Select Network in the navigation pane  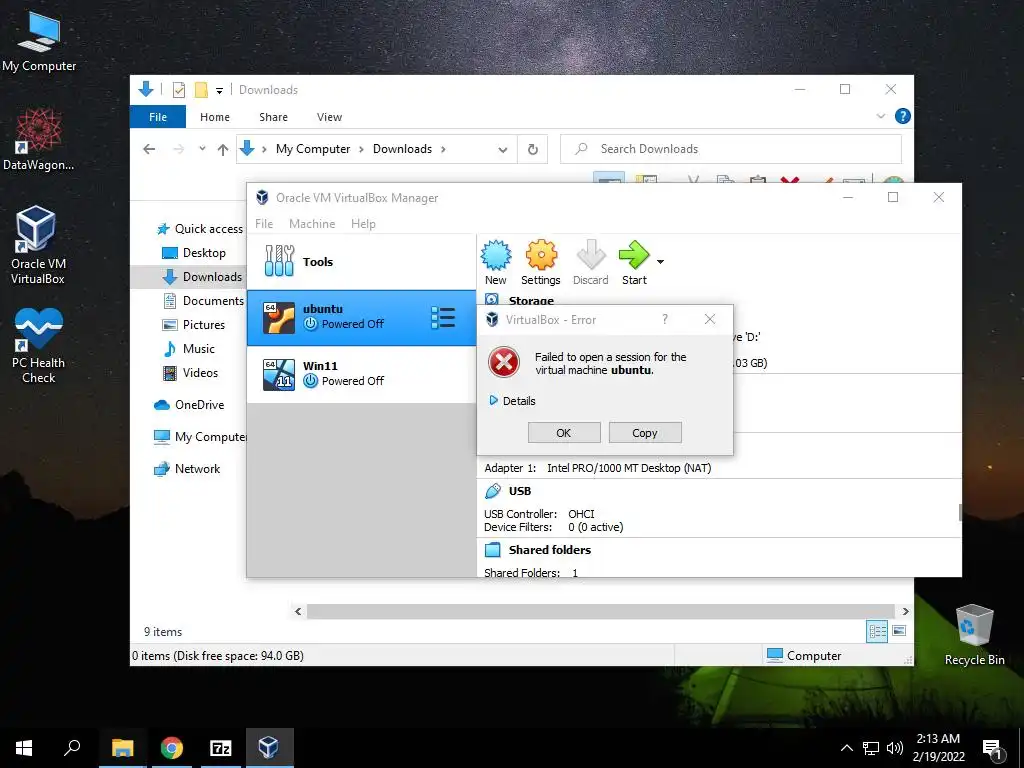[187, 469]
